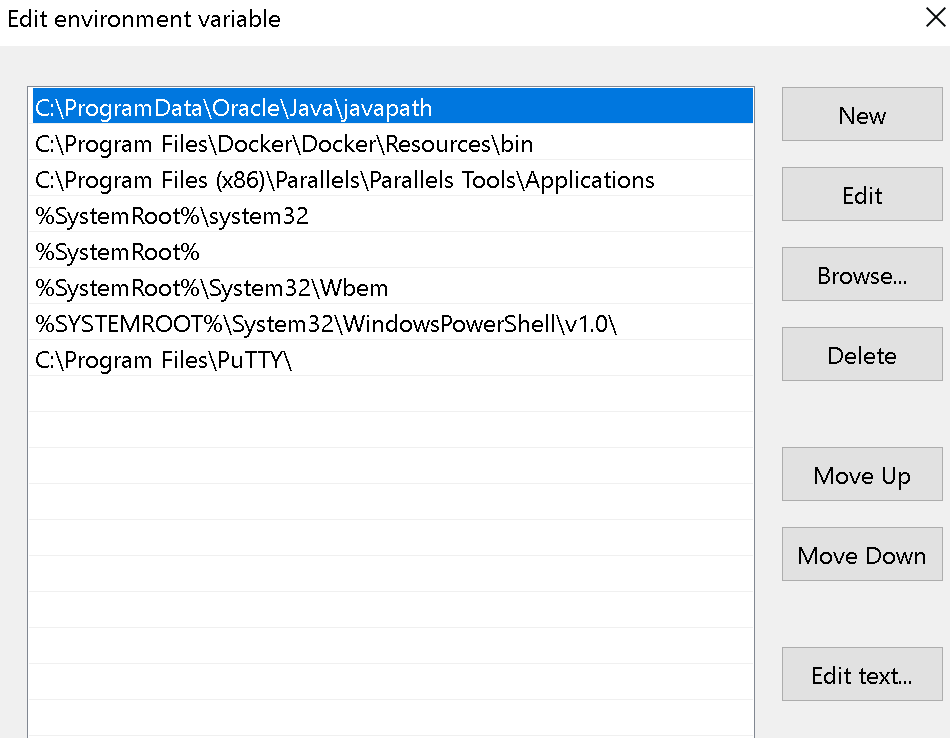The image size is (950, 738).
Task: Select the plain %SystemRoot% entry
Action: click(118, 252)
